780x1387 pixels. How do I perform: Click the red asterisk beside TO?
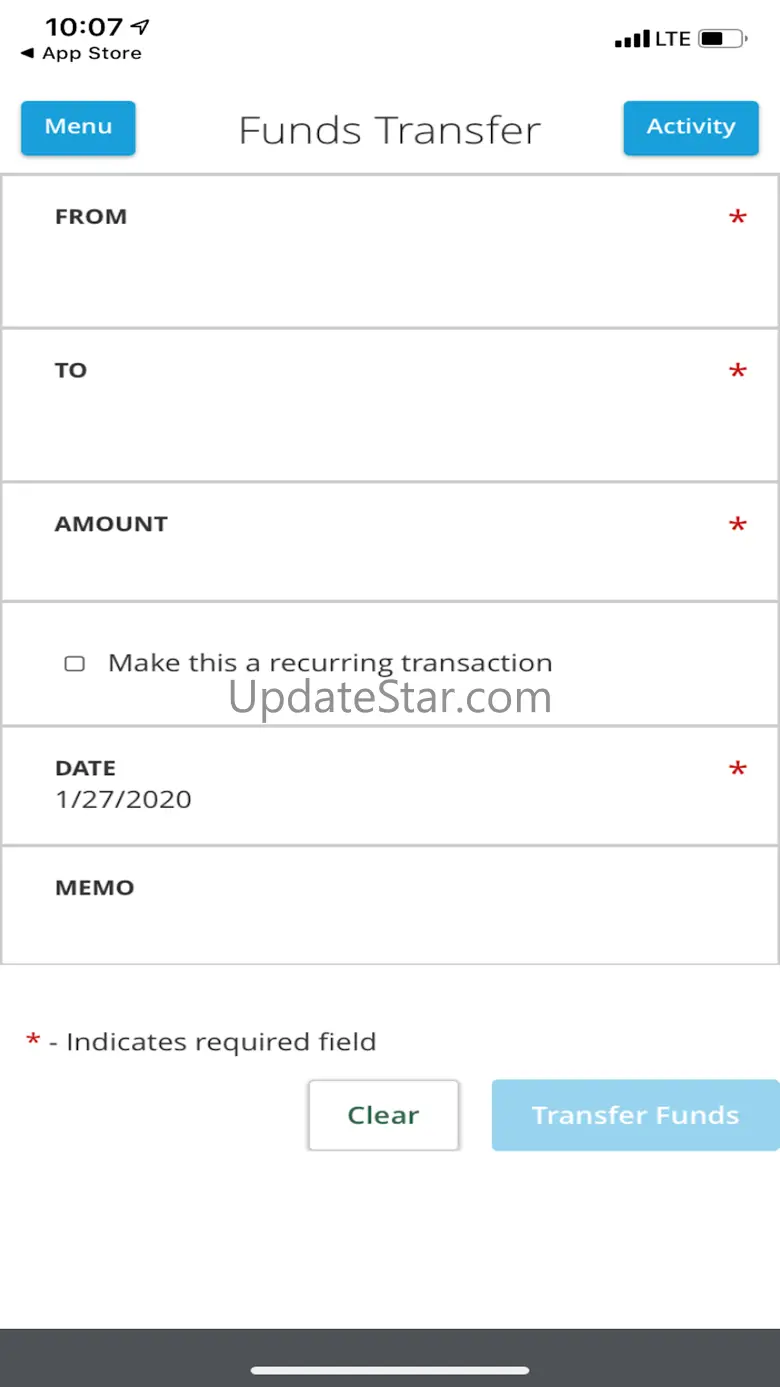[738, 371]
